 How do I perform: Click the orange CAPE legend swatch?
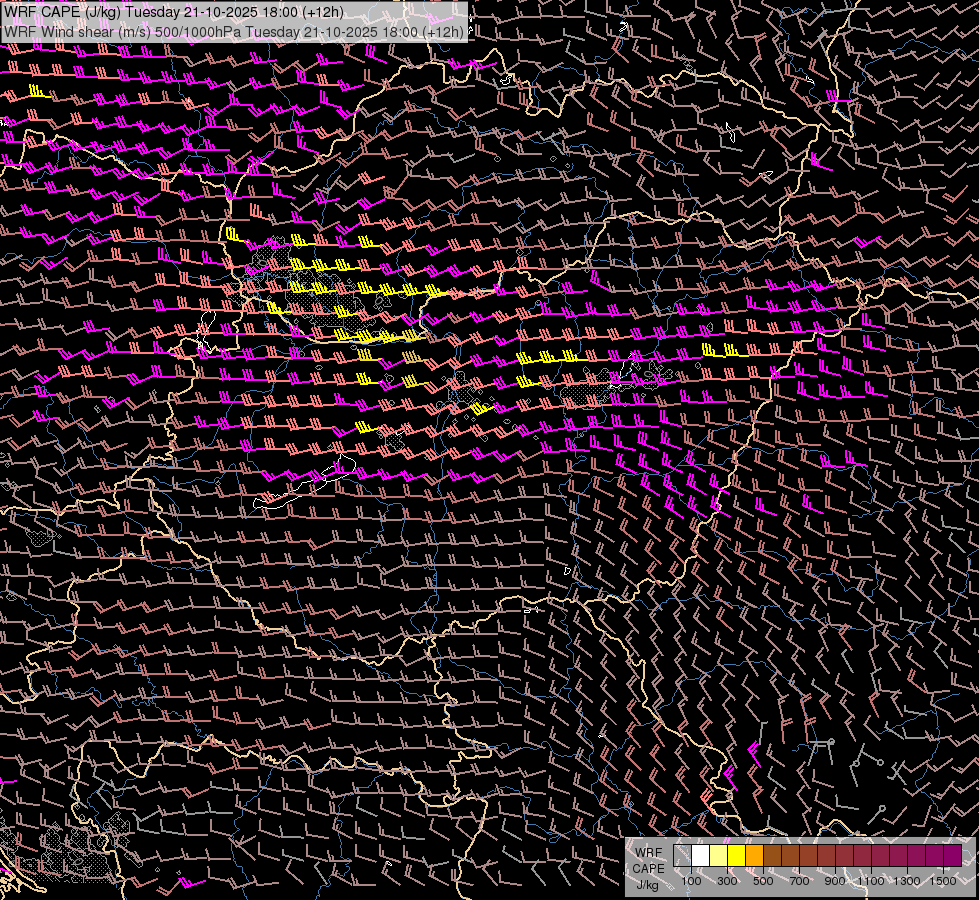(754, 856)
